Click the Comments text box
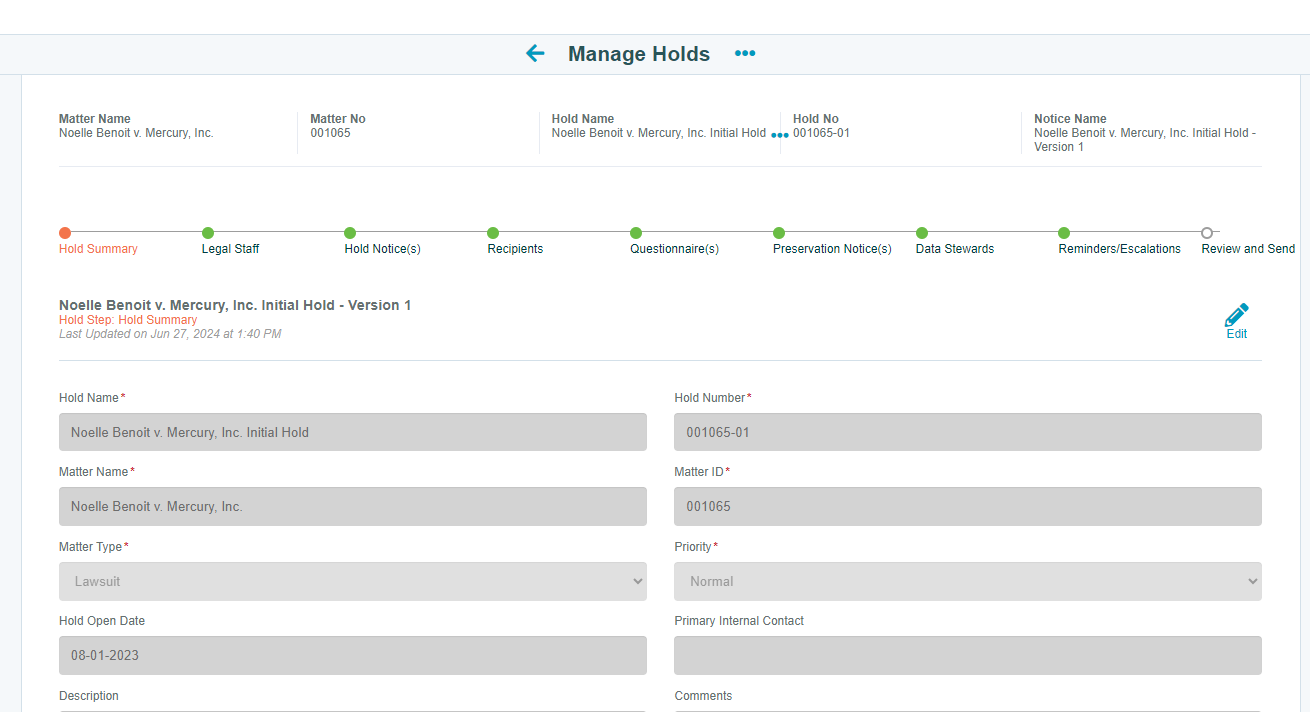This screenshot has height=712, width=1310. pos(967,710)
